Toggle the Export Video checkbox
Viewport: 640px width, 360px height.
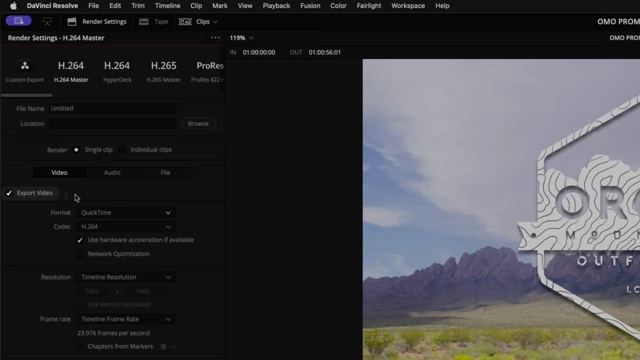point(9,193)
